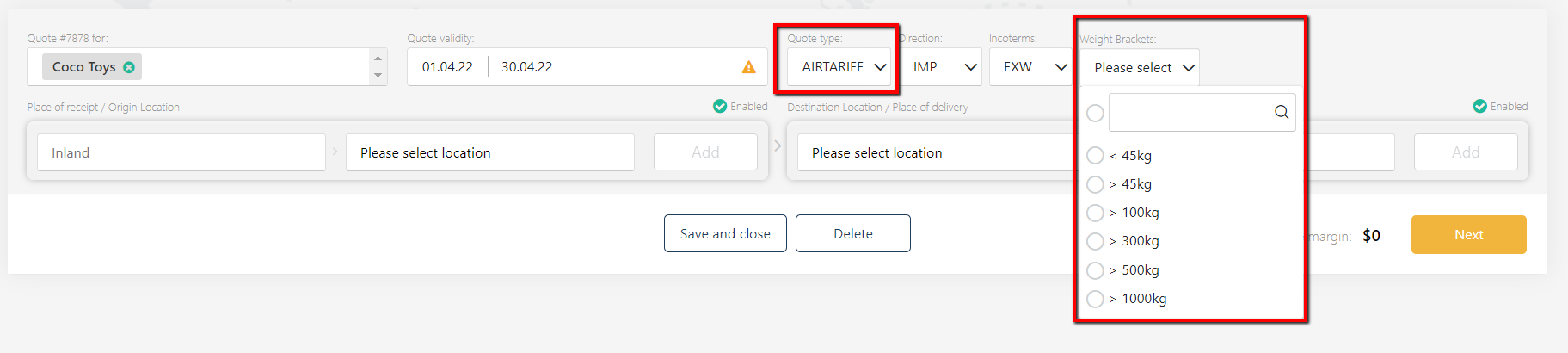Click the destination Enabled check icon
This screenshot has height=353, width=1568.
click(x=1479, y=106)
